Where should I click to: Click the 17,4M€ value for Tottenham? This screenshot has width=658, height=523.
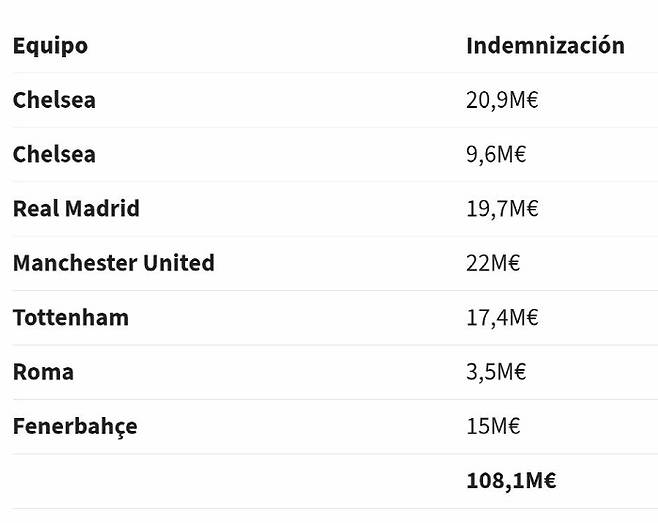coord(502,318)
